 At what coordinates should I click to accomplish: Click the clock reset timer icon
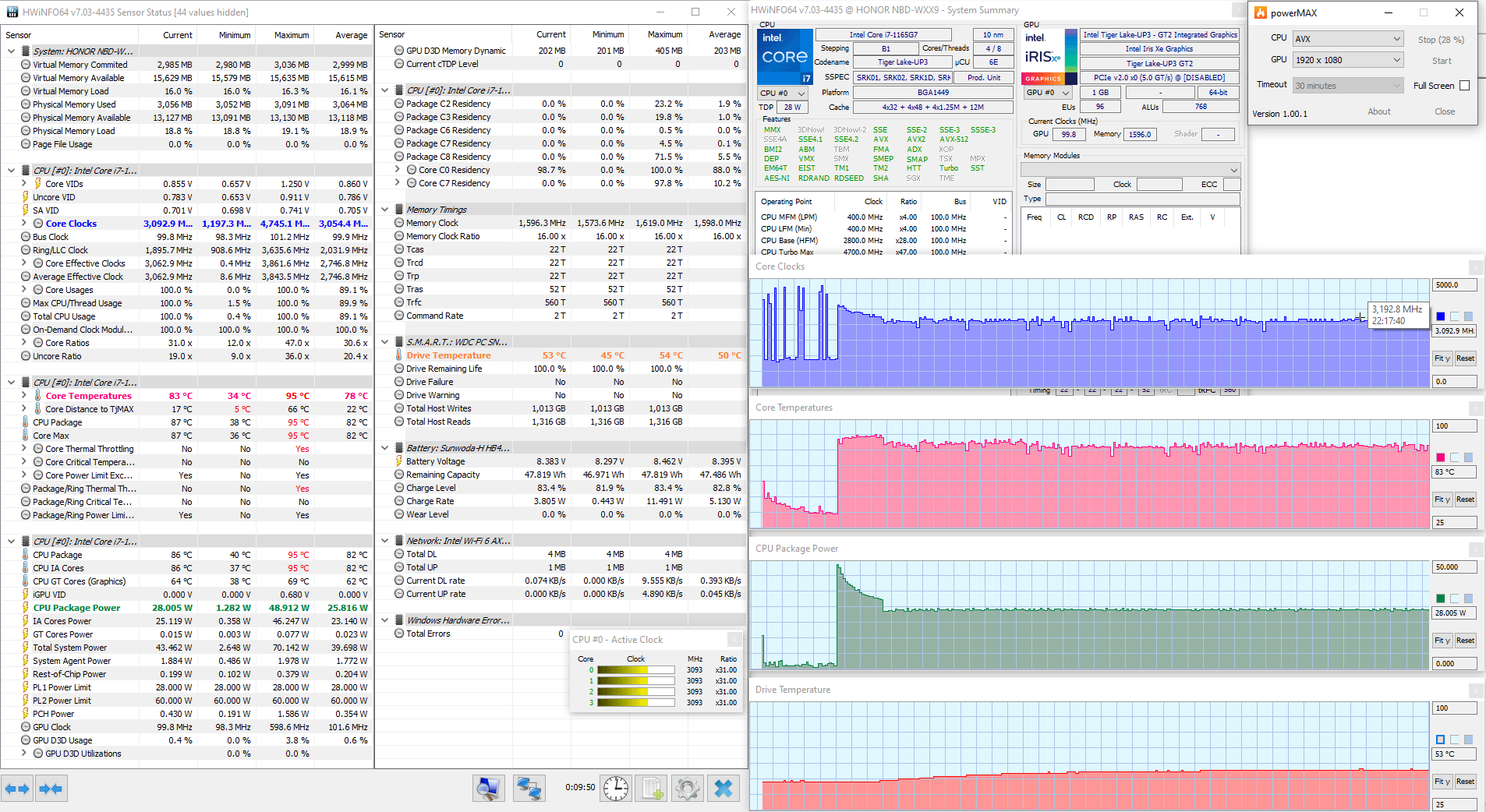tap(615, 789)
